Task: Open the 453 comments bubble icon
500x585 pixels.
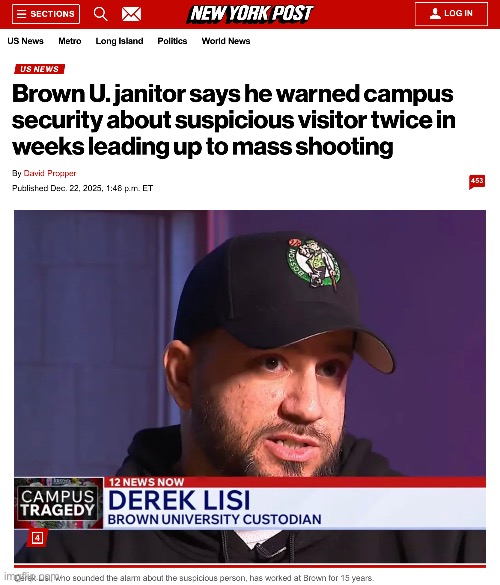Action: point(477,182)
